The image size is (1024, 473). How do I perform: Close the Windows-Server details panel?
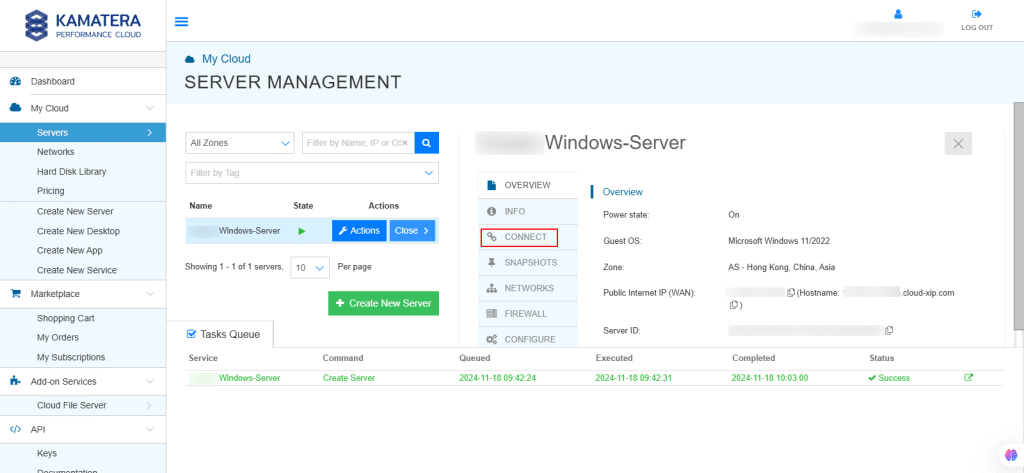[957, 143]
